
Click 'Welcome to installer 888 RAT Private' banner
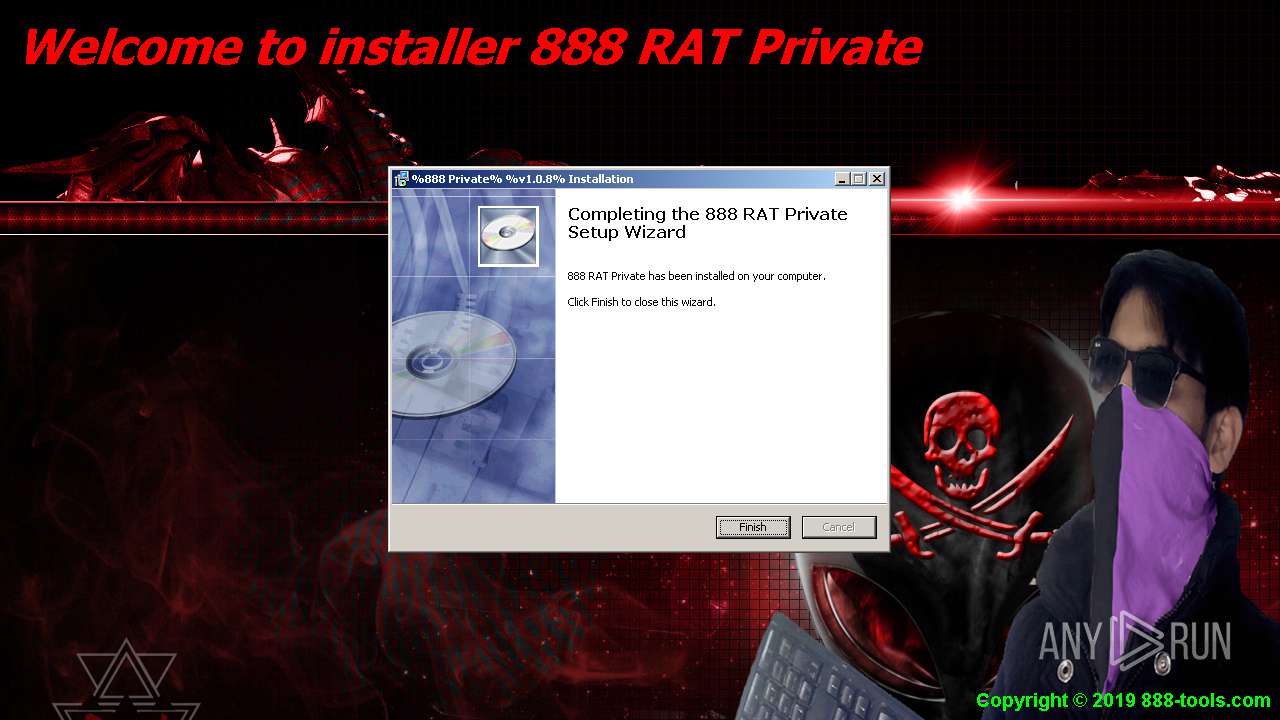tap(472, 46)
